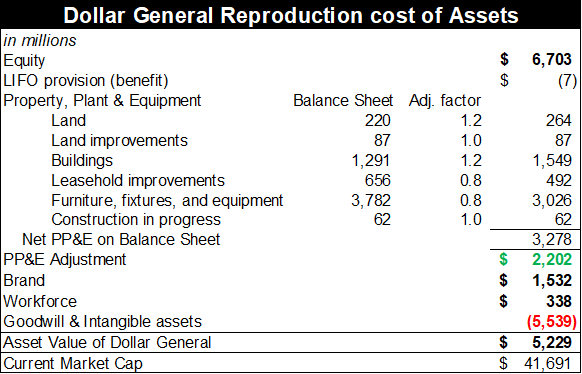Image resolution: width=582 pixels, height=374 pixels.
Task: Click the in millions note cell
Action: coord(40,40)
